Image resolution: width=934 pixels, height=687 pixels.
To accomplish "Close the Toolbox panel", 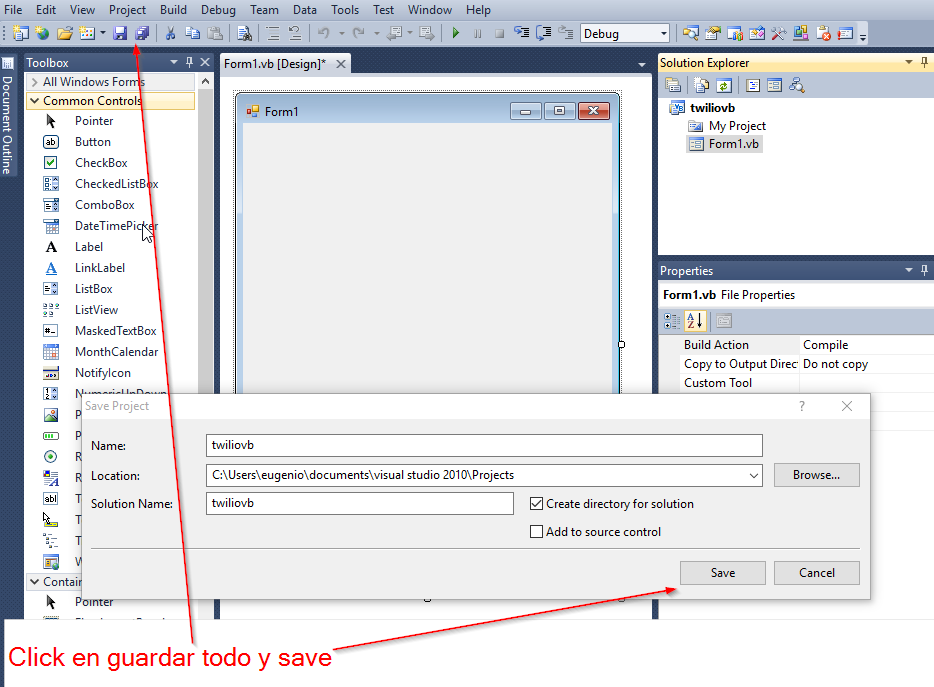I will coord(205,62).
